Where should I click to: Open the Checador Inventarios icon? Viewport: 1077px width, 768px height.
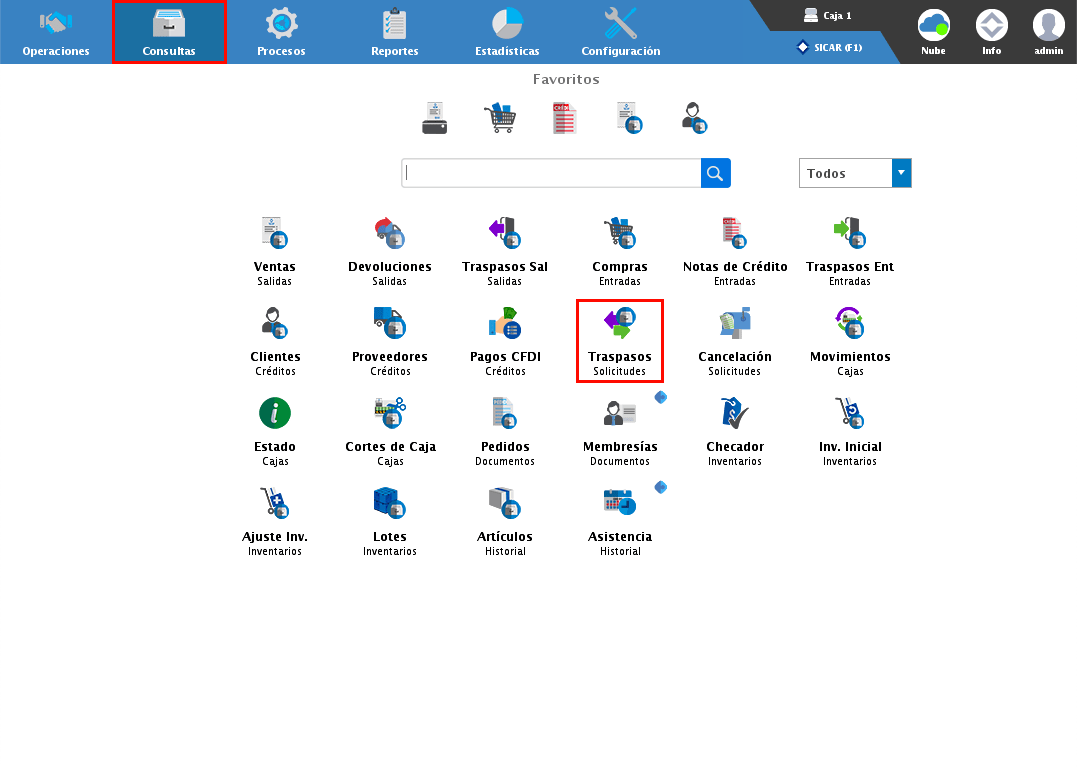coord(734,414)
